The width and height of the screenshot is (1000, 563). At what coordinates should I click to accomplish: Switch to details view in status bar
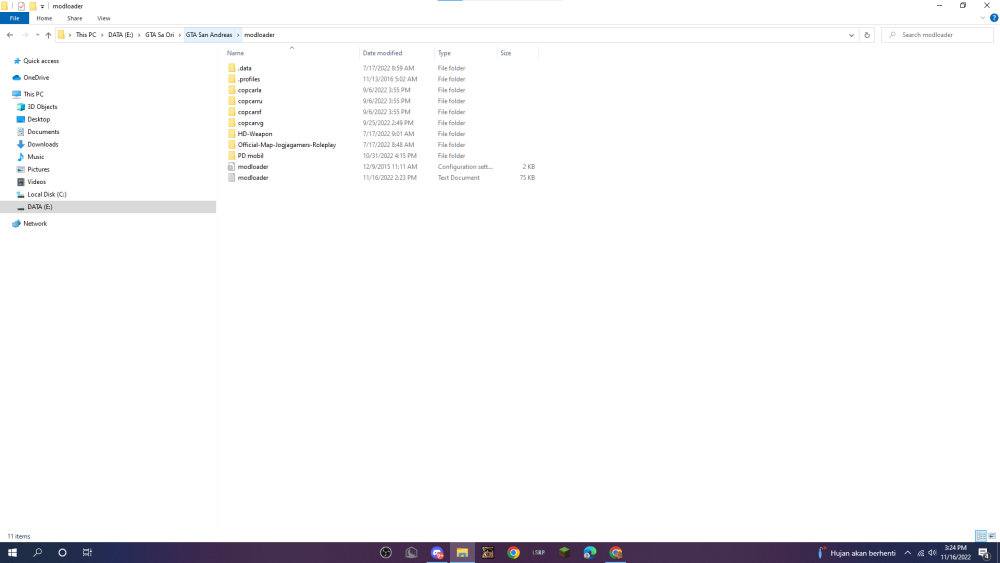tap(981, 536)
